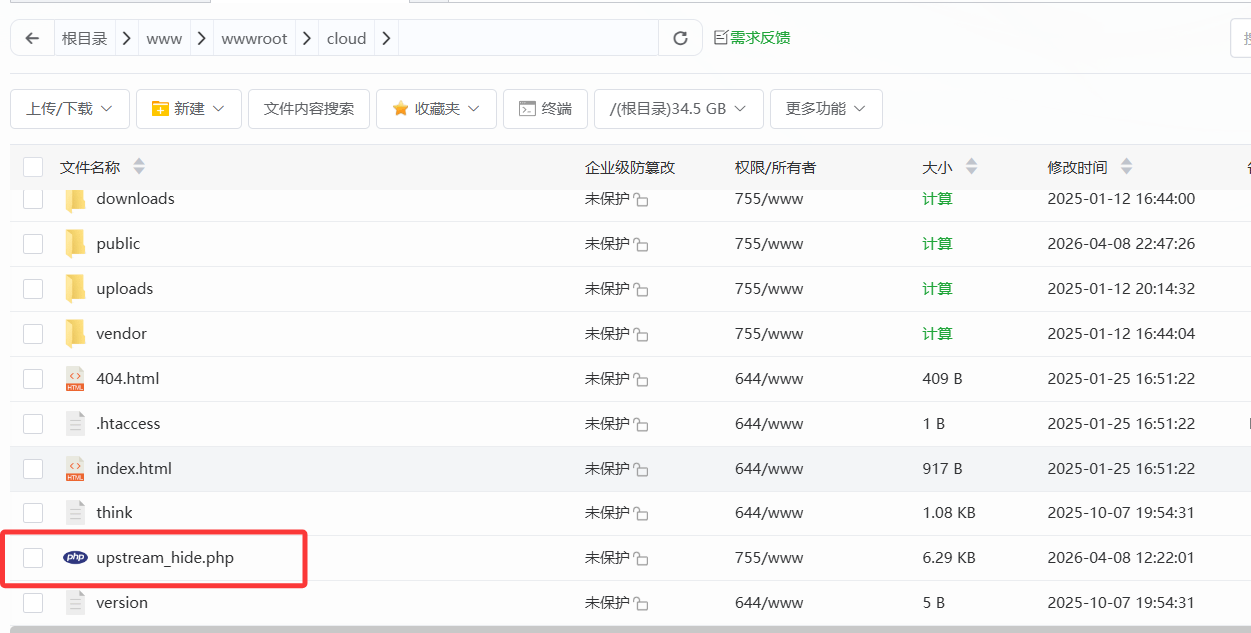Expand the 新建 dropdown menu
The width and height of the screenshot is (1251, 633).
(x=189, y=109)
